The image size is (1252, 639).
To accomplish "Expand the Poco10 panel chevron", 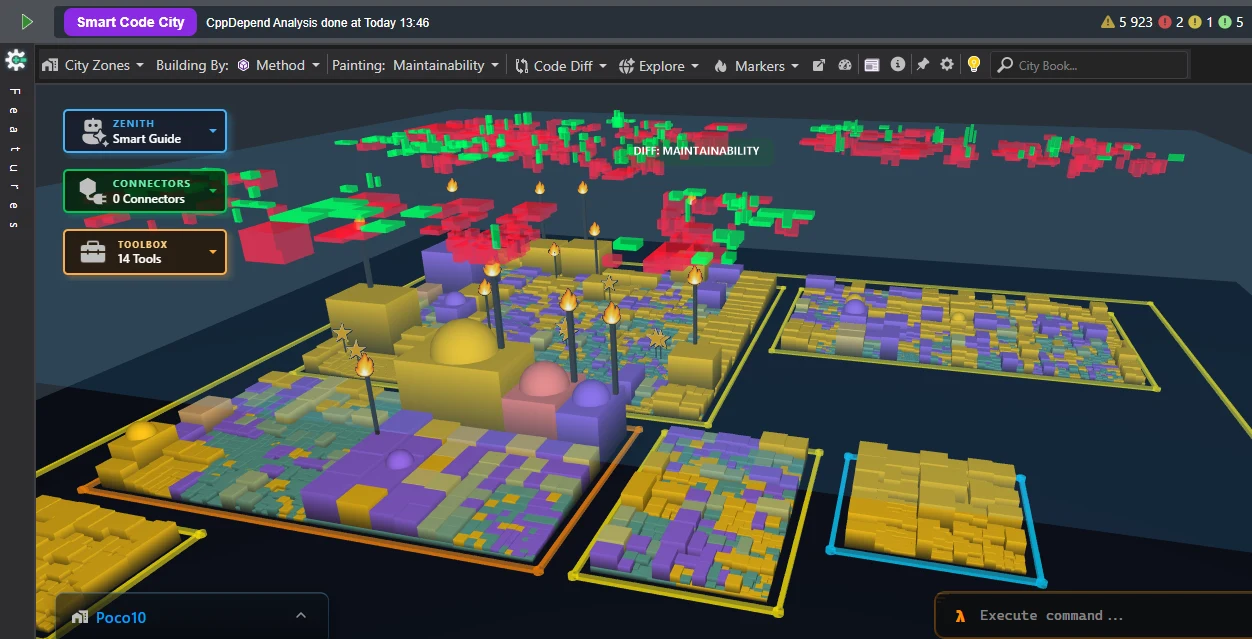I will (301, 616).
